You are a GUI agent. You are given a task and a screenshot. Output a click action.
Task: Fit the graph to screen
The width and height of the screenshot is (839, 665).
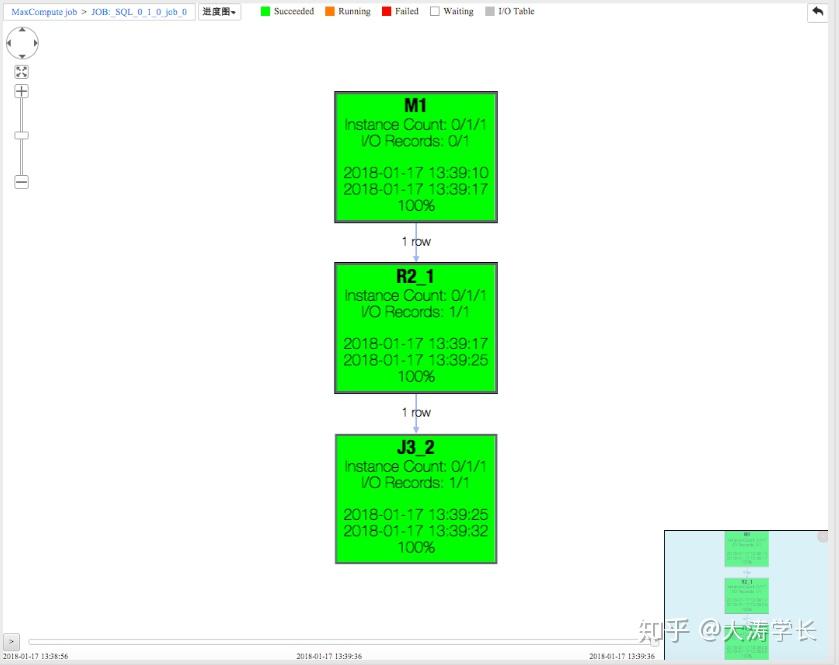click(x=21, y=72)
